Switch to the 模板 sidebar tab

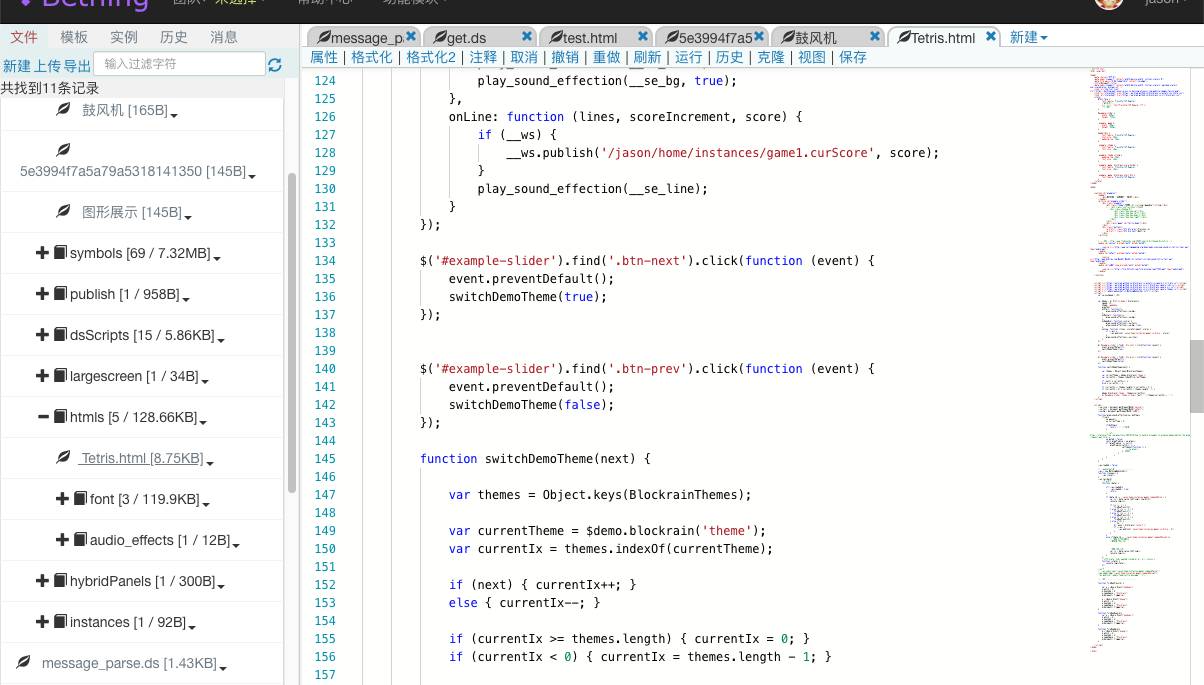click(74, 37)
